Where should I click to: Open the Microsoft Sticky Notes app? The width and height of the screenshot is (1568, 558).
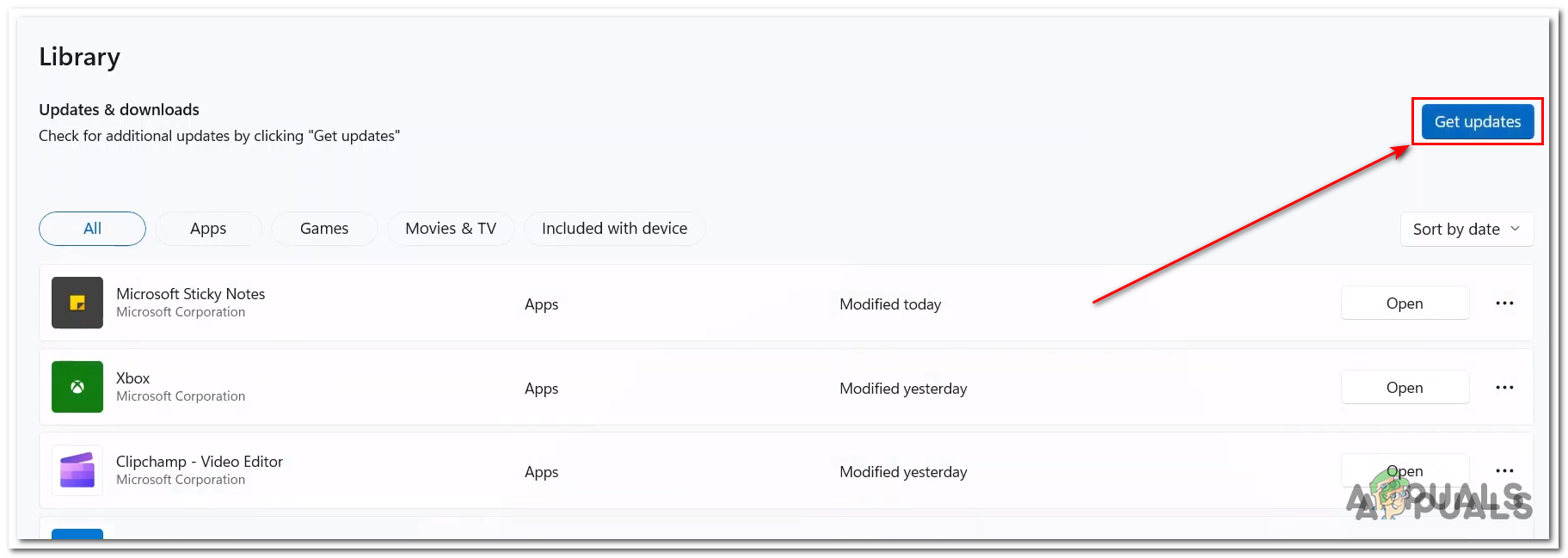1404,304
